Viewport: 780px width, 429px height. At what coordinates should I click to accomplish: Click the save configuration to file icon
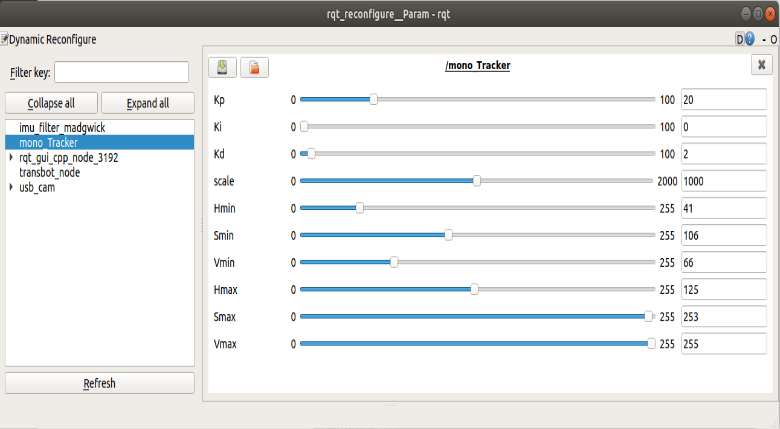[222, 67]
